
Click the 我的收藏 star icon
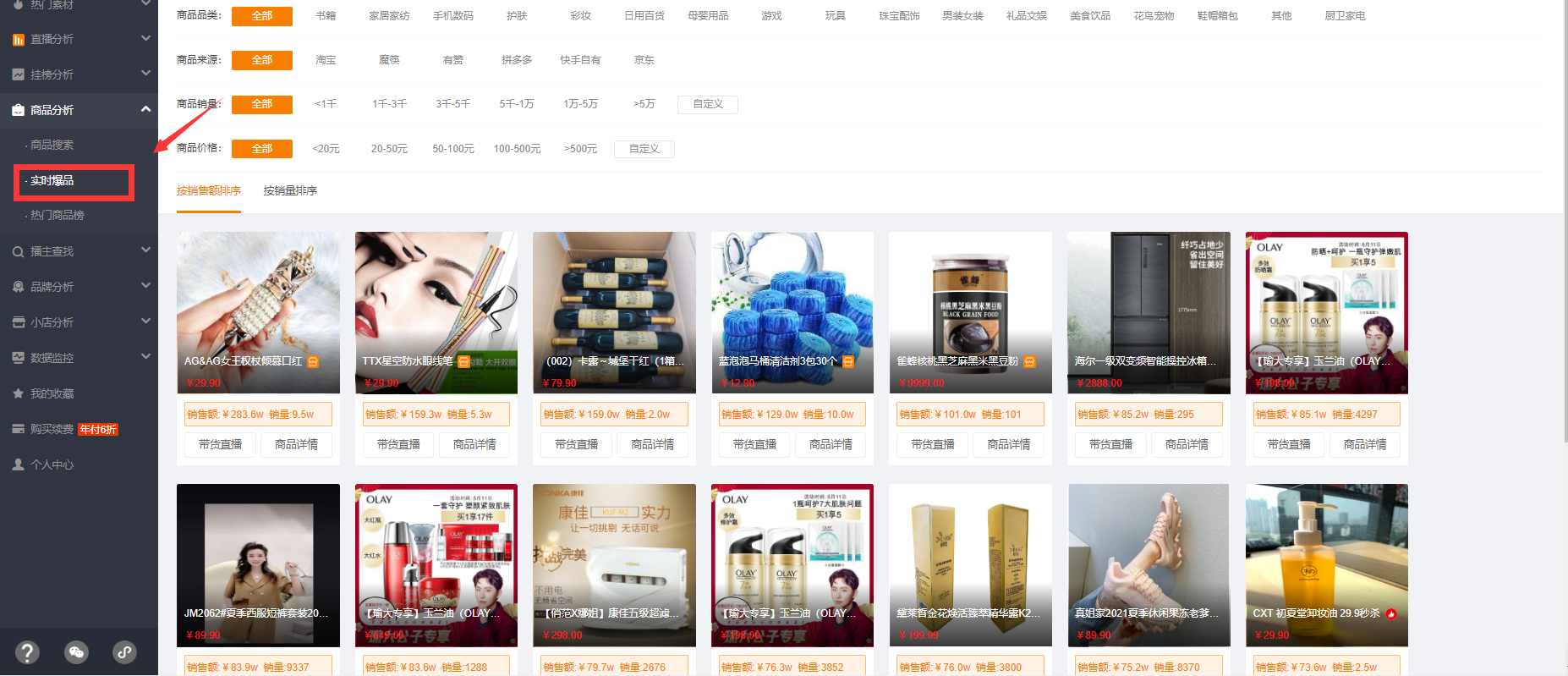click(x=18, y=393)
